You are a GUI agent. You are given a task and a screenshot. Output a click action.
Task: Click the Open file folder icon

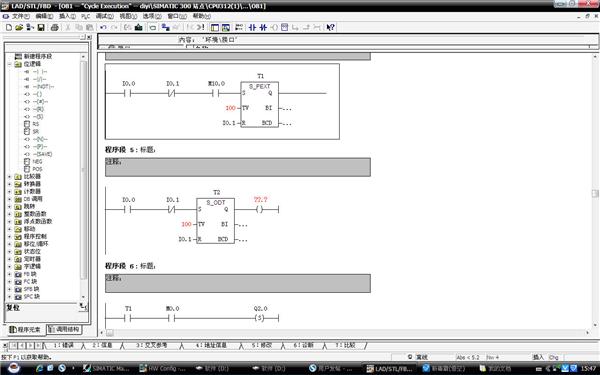(19, 27)
